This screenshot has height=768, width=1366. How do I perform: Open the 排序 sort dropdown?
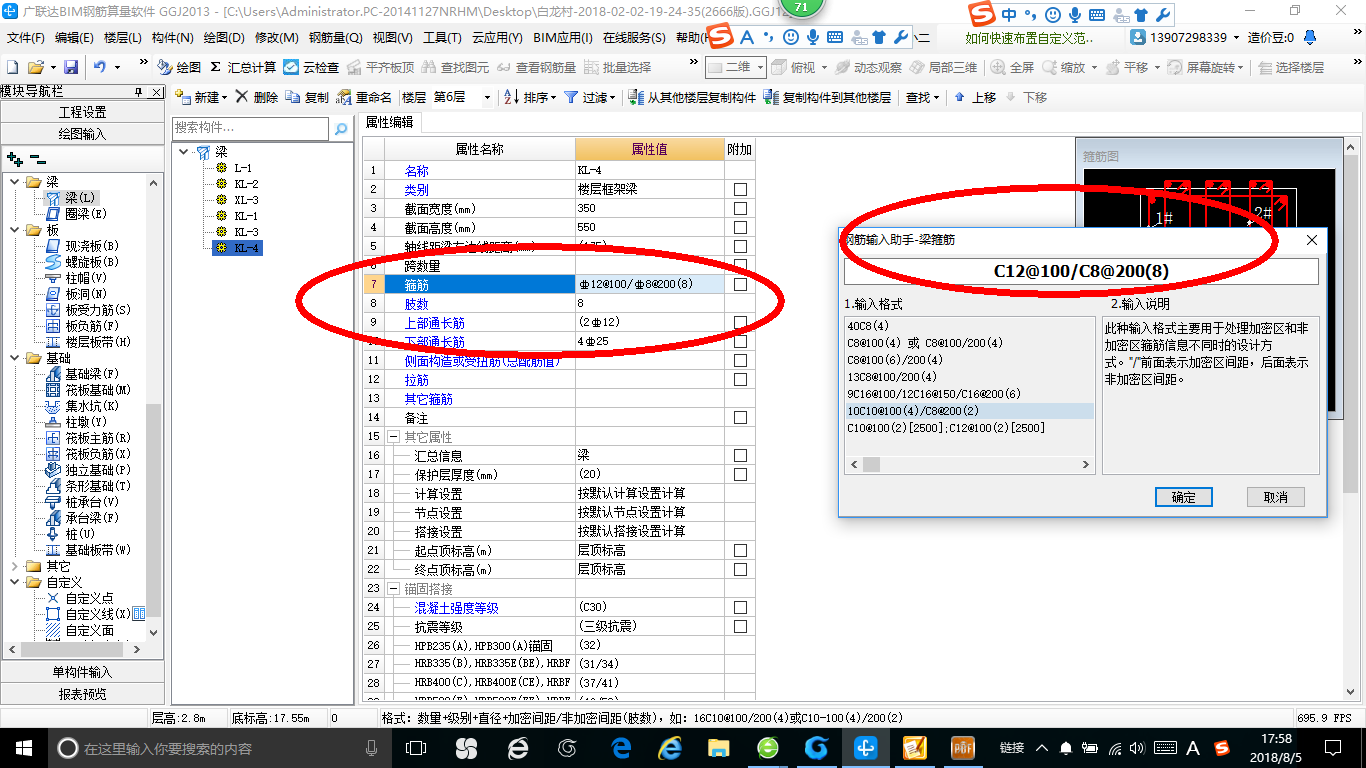pos(555,98)
